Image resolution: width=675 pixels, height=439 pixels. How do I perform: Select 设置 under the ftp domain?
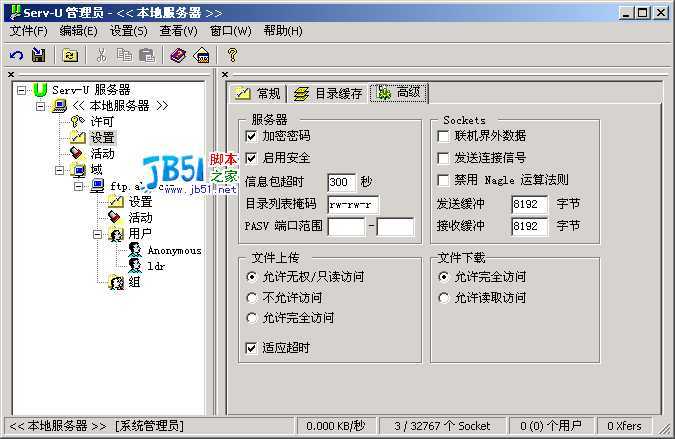[x=140, y=201]
